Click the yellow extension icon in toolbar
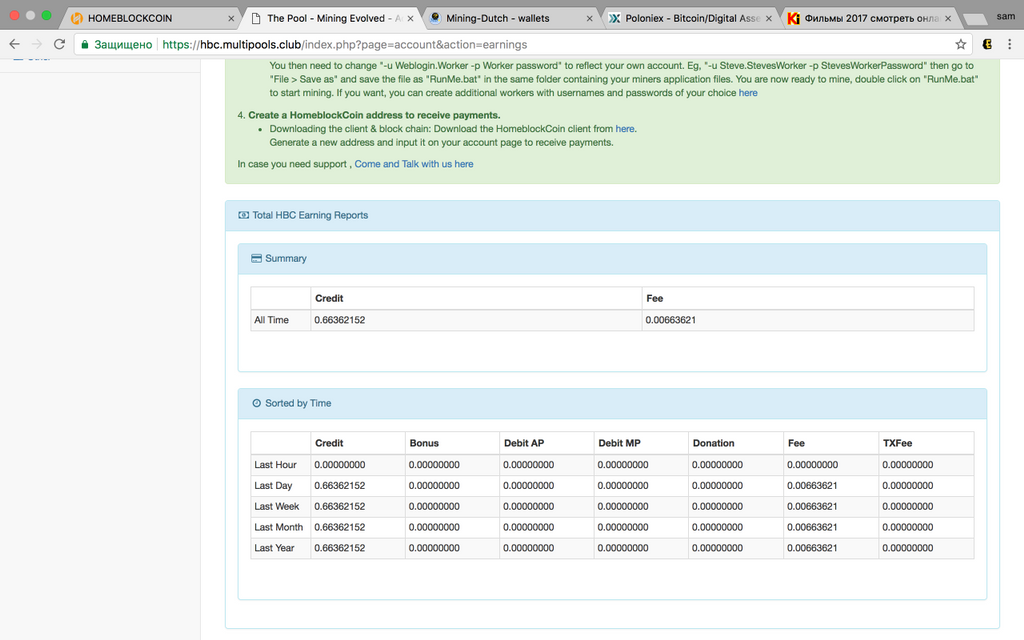 coord(987,44)
